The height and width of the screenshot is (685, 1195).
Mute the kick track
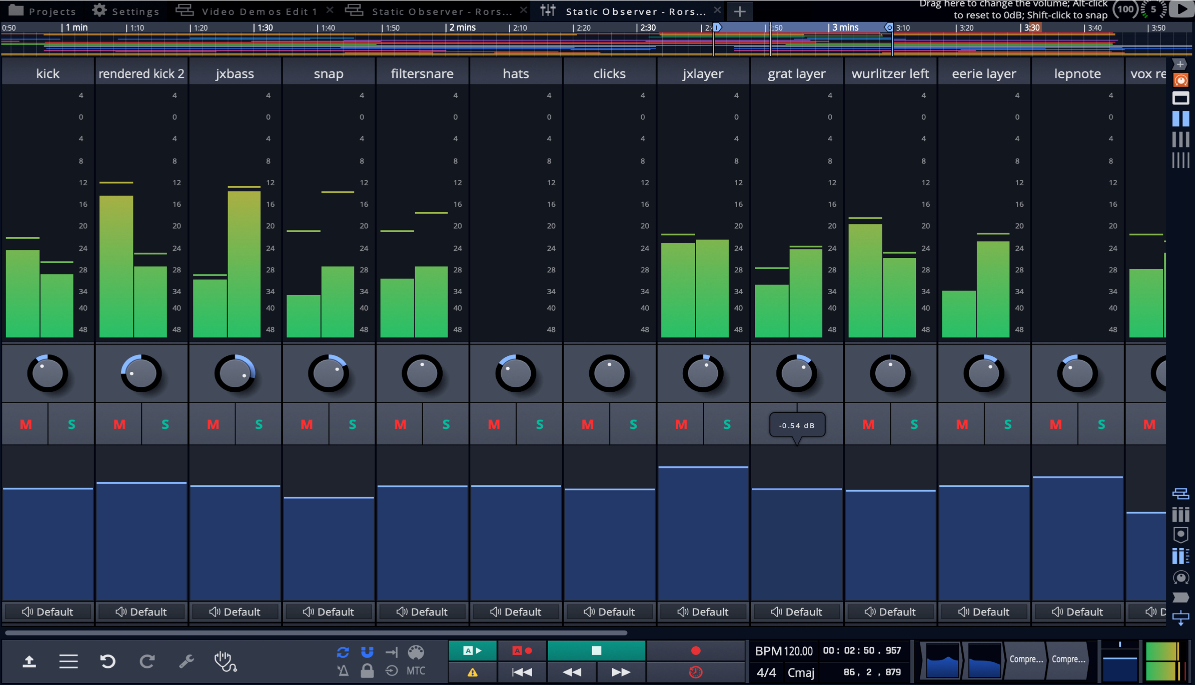25,424
